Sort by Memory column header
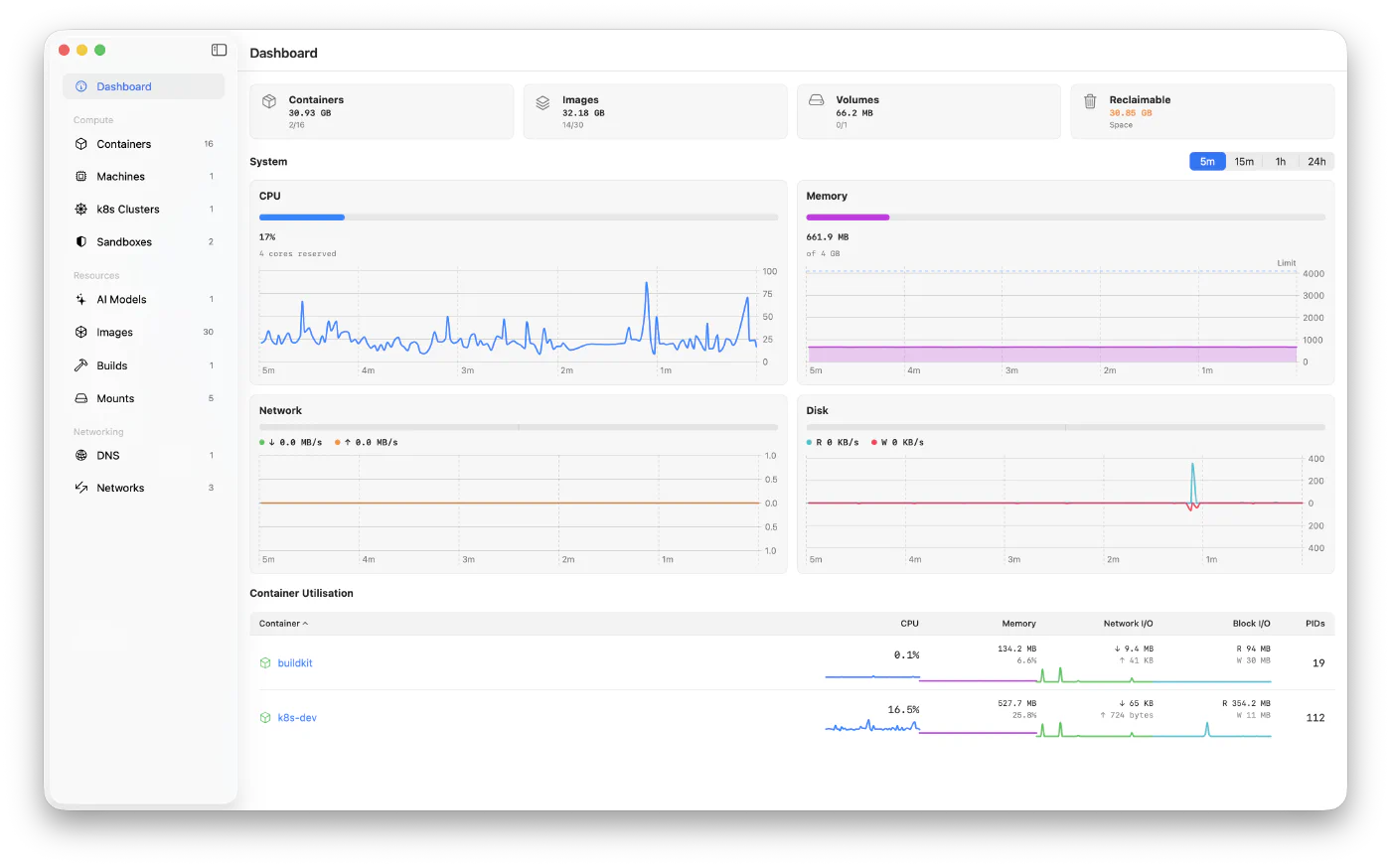 (1018, 624)
